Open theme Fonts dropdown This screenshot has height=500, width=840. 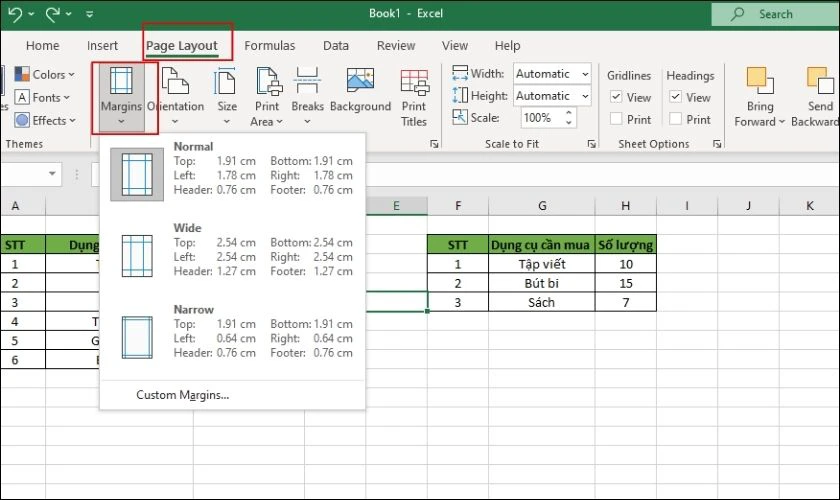(x=42, y=97)
